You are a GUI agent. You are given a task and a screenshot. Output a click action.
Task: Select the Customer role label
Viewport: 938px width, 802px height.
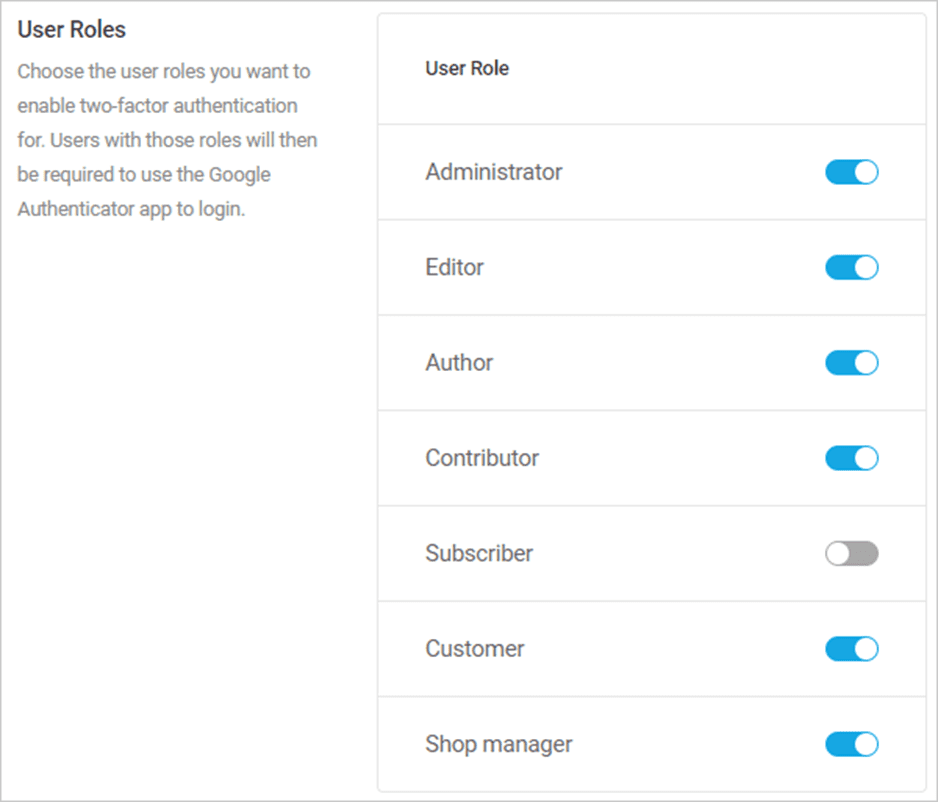click(474, 649)
